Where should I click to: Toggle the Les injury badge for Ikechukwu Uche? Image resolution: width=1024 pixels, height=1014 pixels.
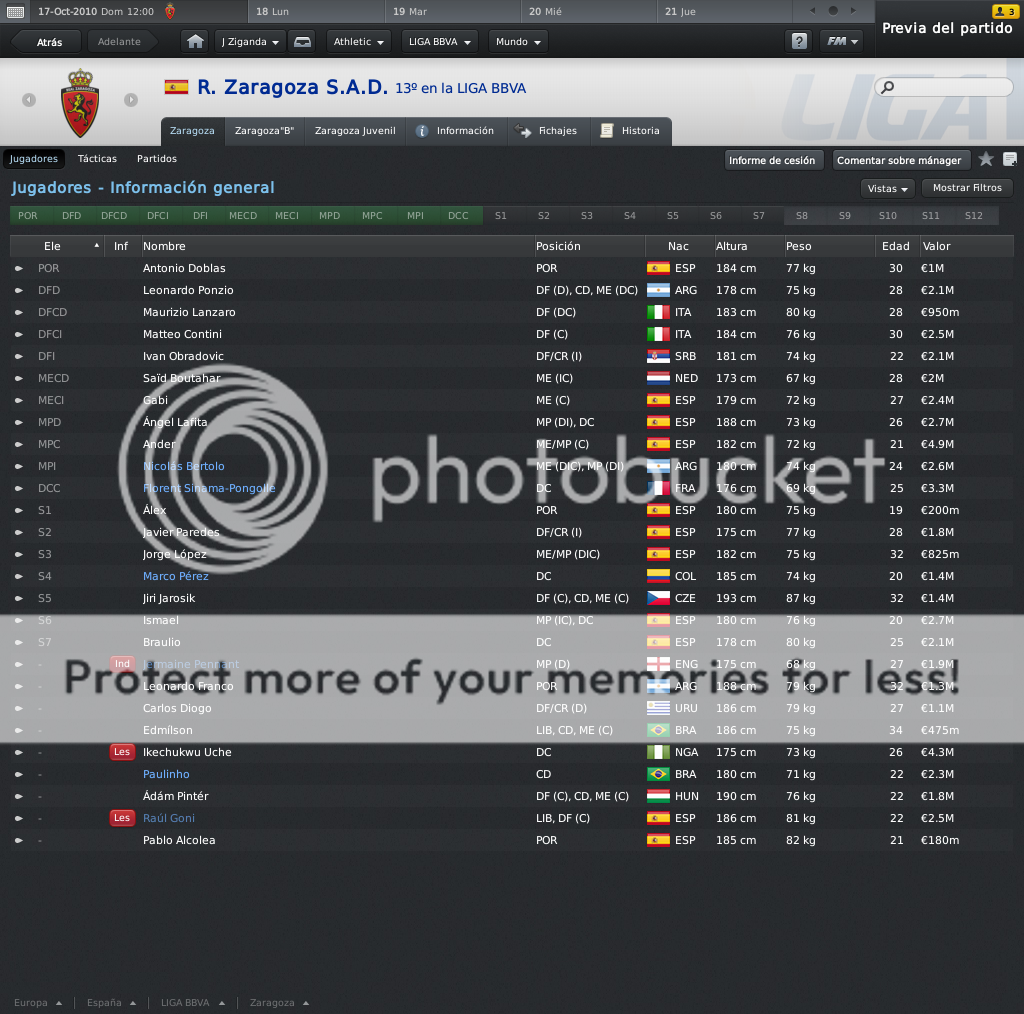pos(122,752)
